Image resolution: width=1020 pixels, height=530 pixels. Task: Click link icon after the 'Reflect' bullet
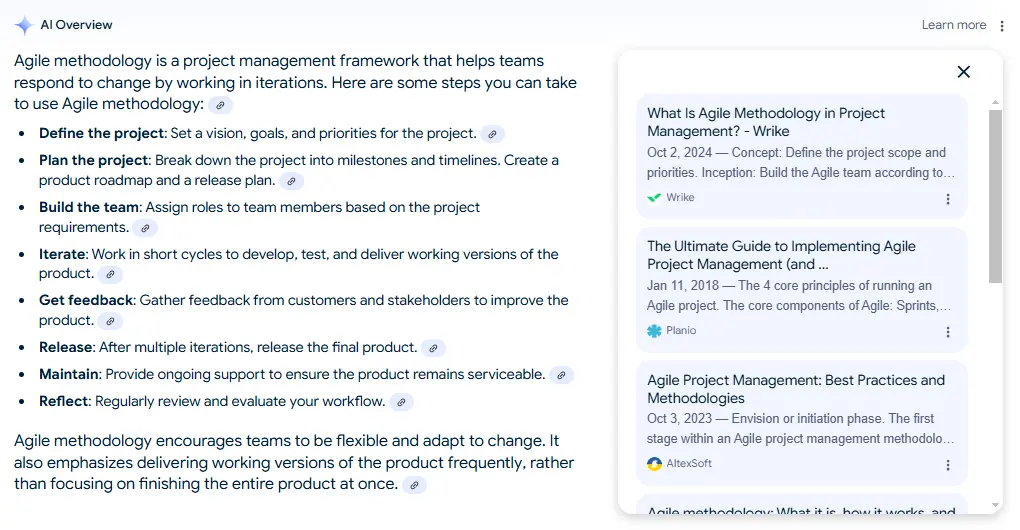[401, 402]
